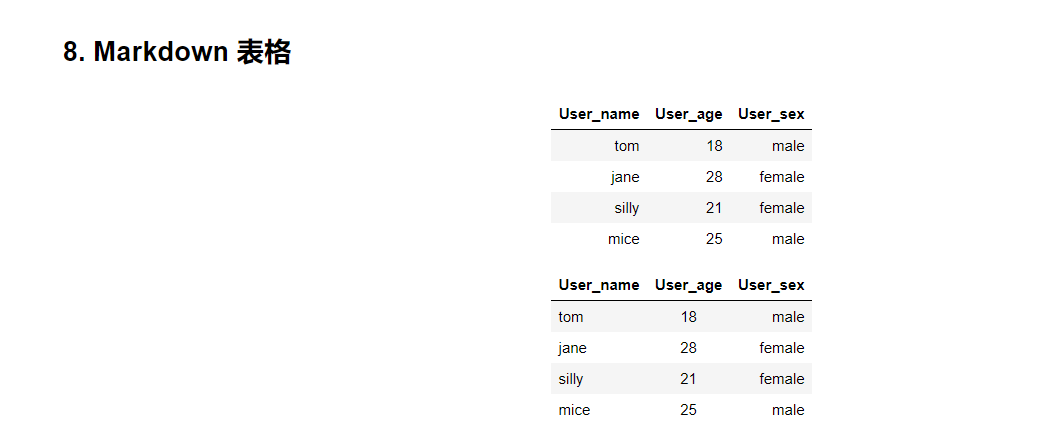Click the '8. Markdown 表格' heading
1062x433 pixels.
(x=177, y=53)
